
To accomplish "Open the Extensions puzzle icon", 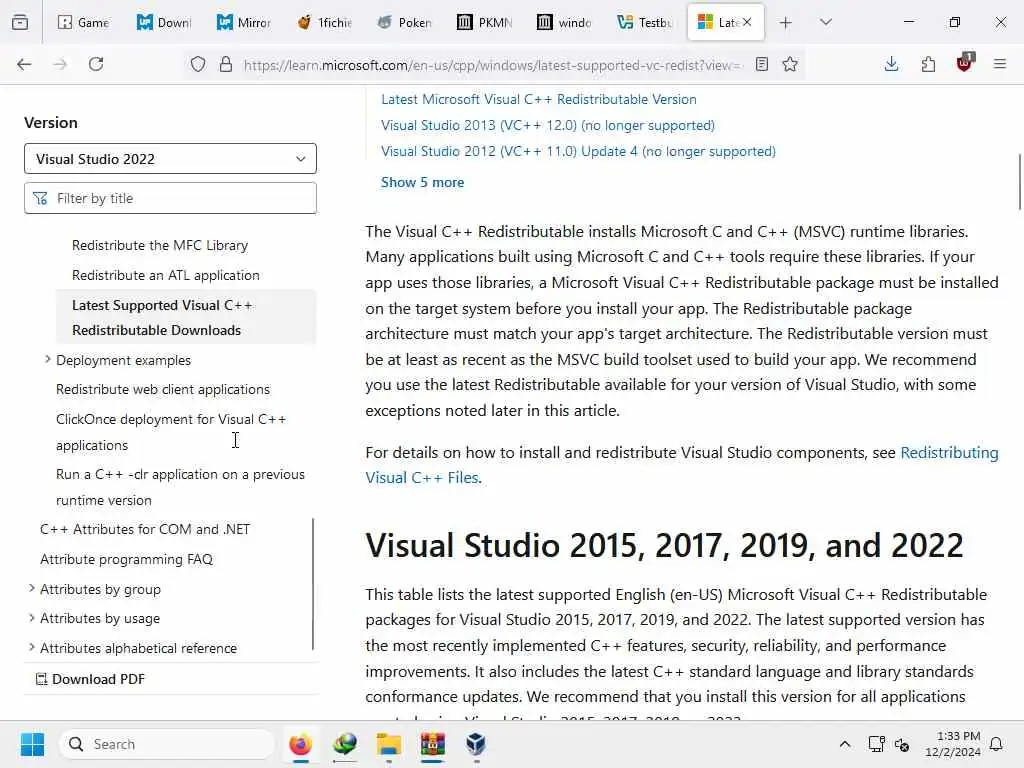I will (x=928, y=64).
